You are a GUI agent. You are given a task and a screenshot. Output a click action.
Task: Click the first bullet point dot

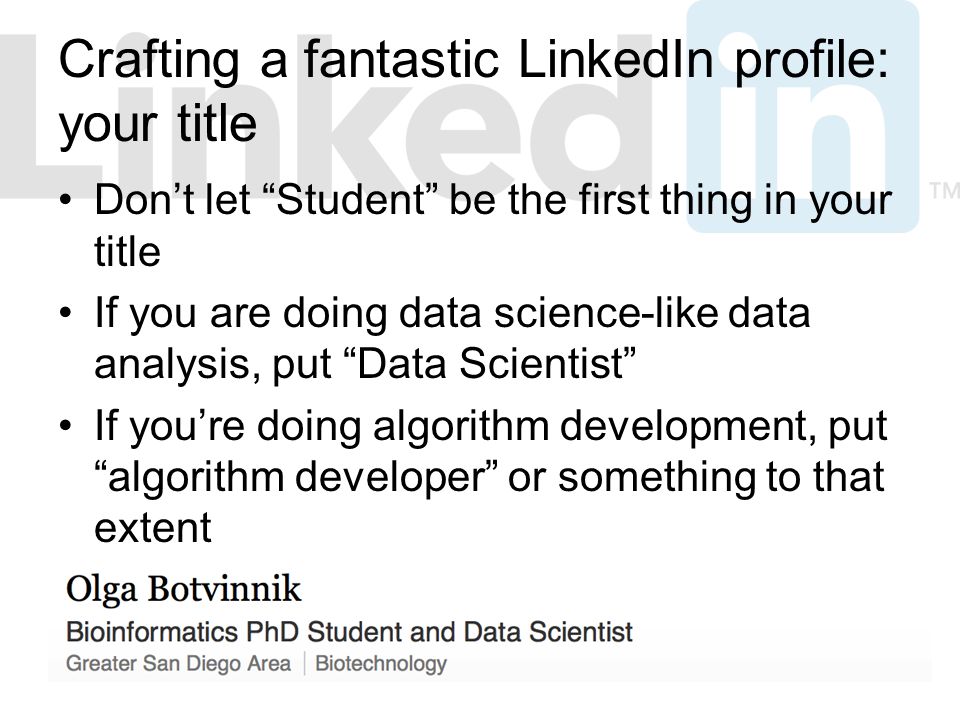[x=66, y=200]
